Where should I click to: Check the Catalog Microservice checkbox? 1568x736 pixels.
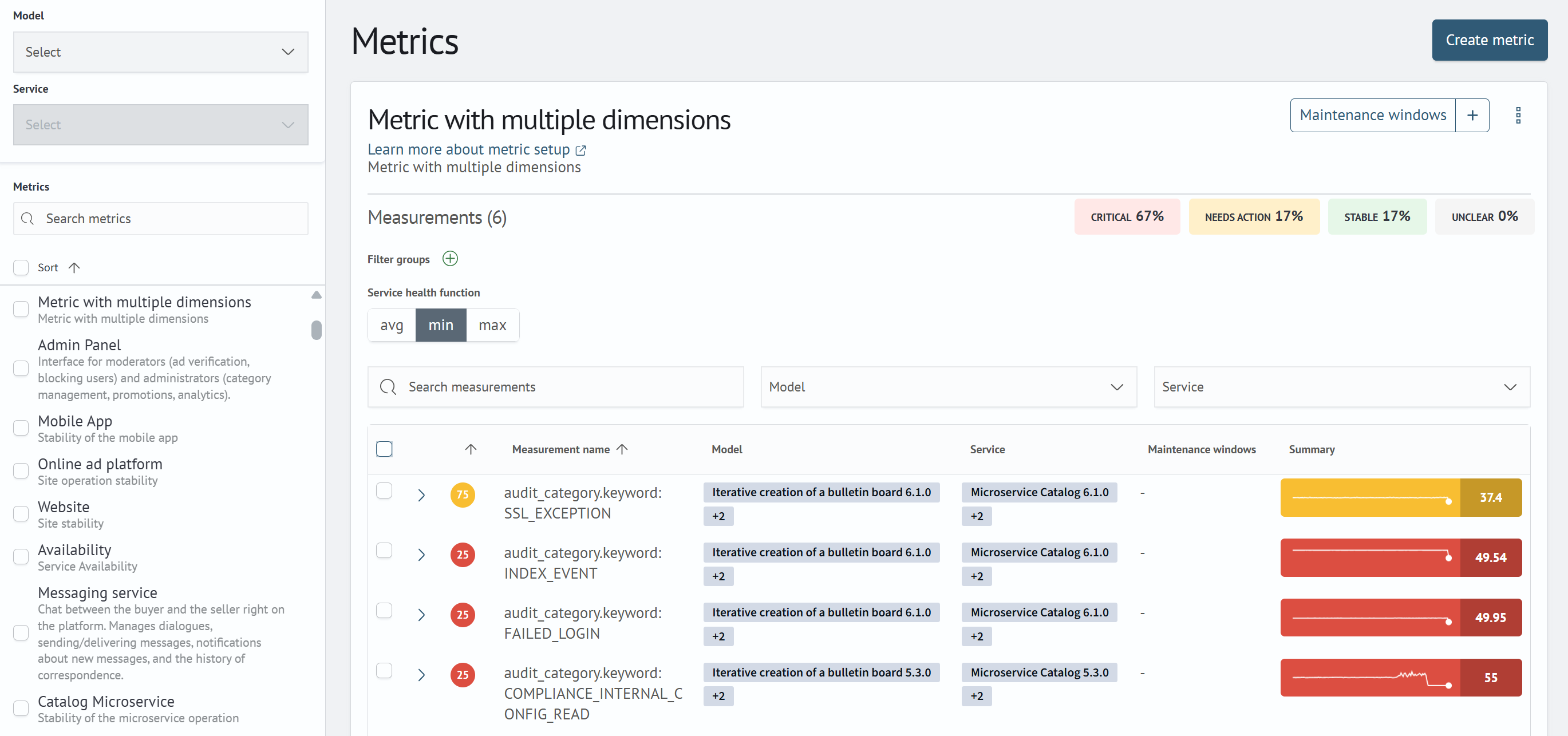click(x=21, y=708)
